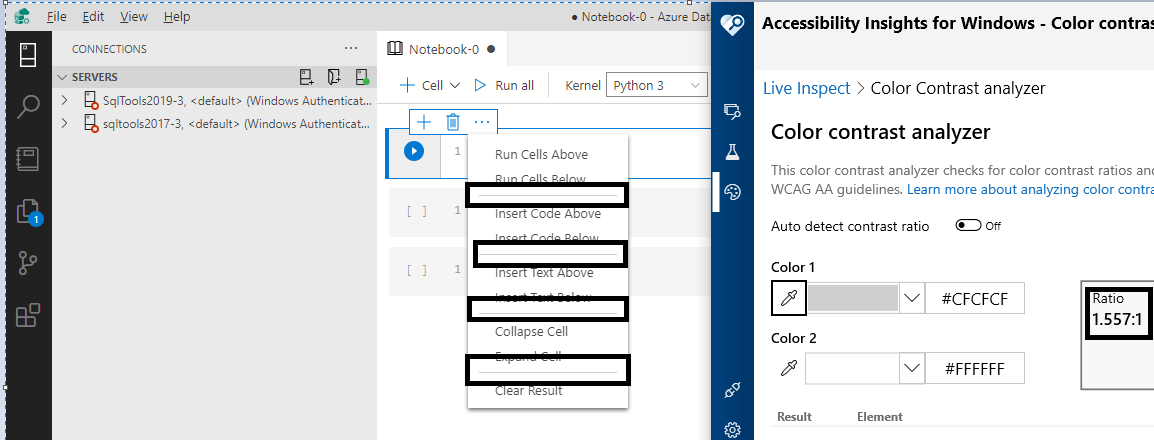Screen dimensions: 1154x440
Task: Select the second empty code cell brackets
Action: (417, 270)
